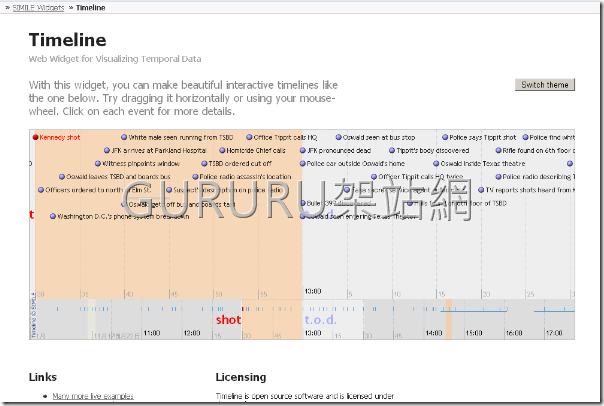Open the TSBD ordered cut off event
Screen dimensions: 604x406
point(237,164)
